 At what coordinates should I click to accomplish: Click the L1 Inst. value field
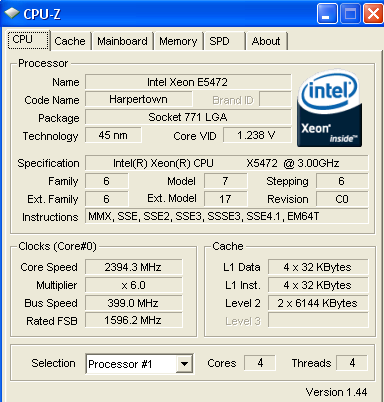click(318, 285)
